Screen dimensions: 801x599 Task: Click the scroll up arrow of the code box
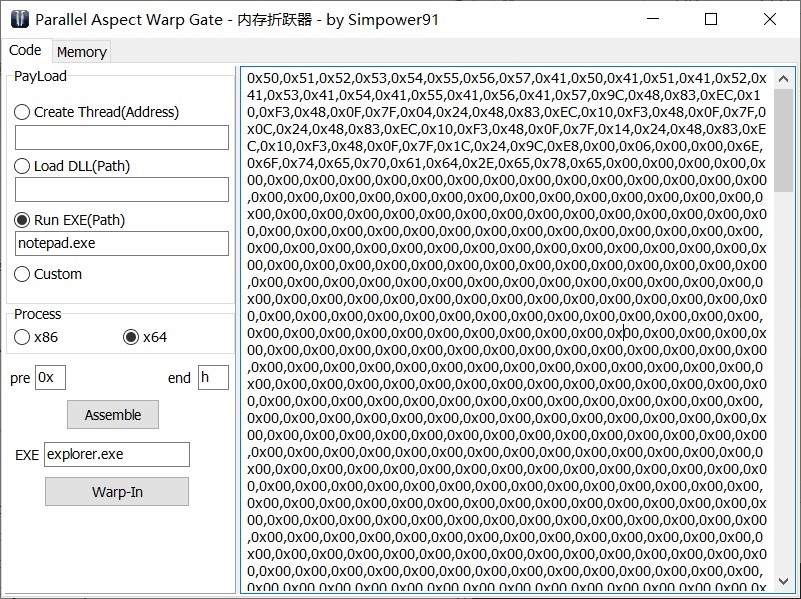(x=784, y=79)
